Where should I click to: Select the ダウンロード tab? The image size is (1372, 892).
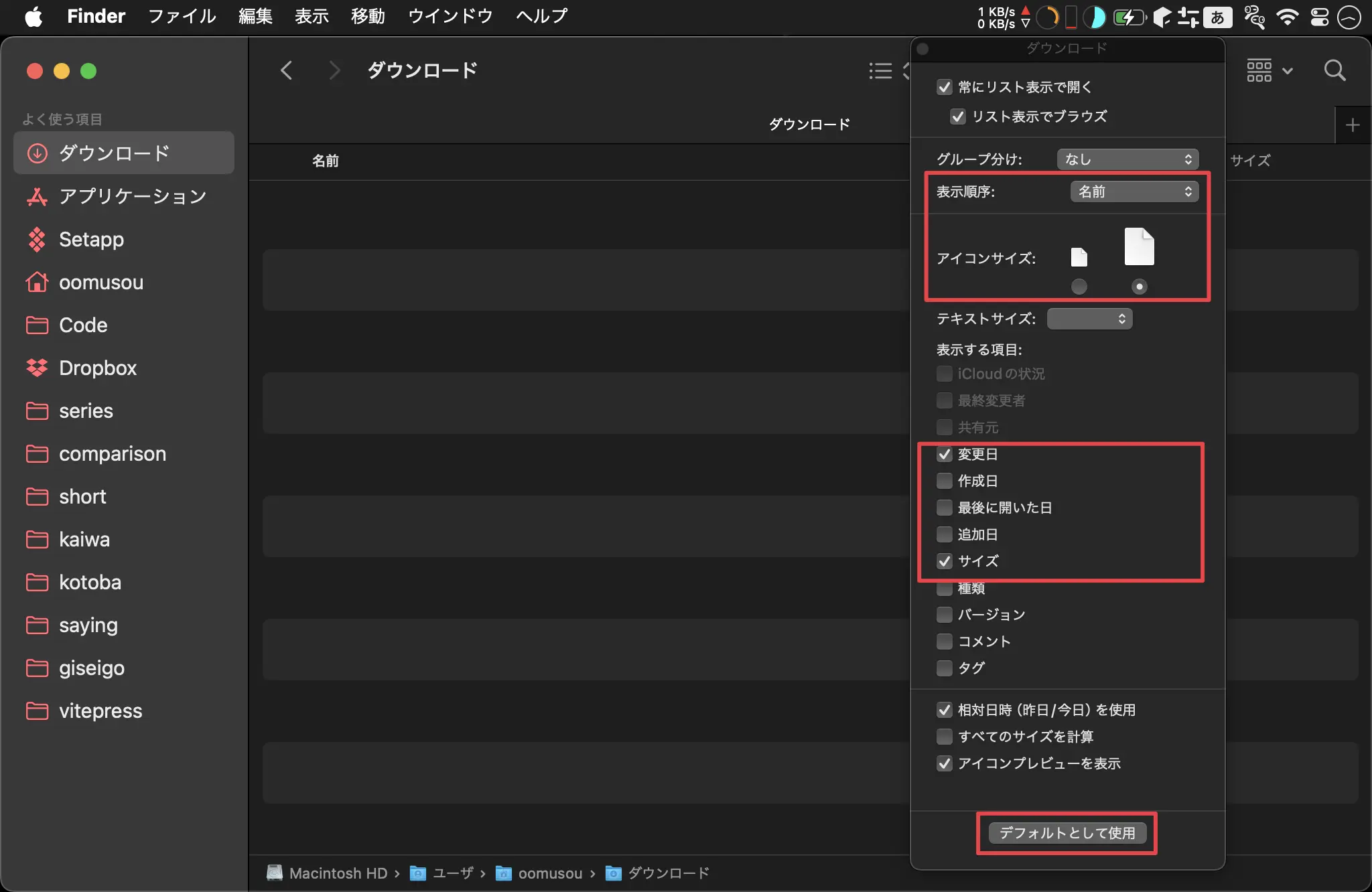tap(809, 125)
